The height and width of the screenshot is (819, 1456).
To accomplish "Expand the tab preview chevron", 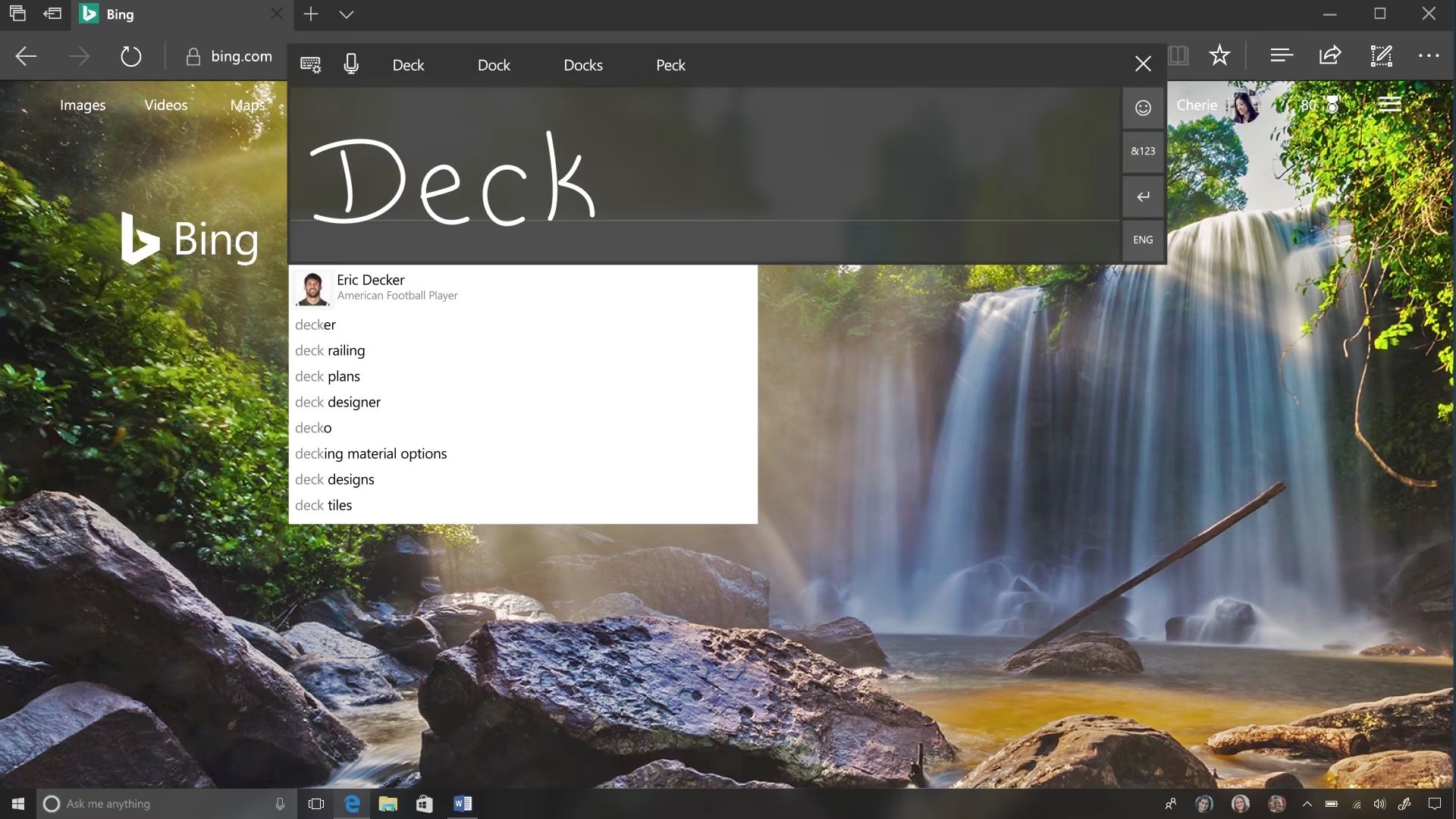I will (x=347, y=14).
